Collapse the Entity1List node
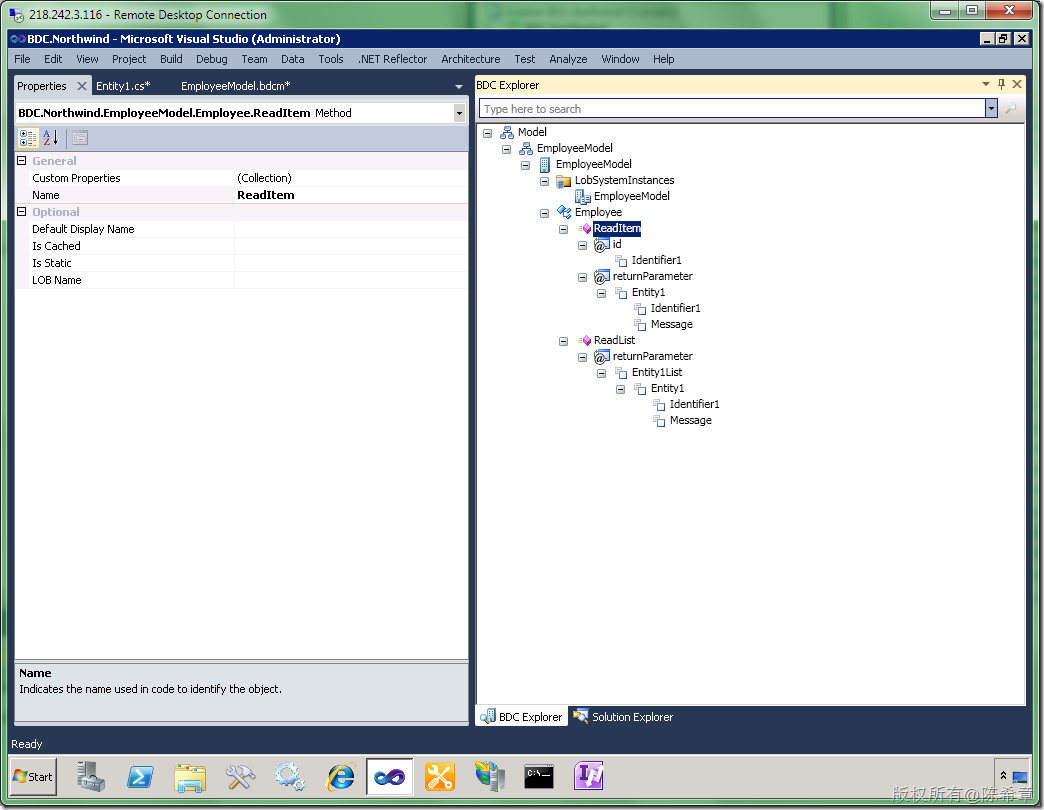This screenshot has height=810, width=1044. (601, 373)
